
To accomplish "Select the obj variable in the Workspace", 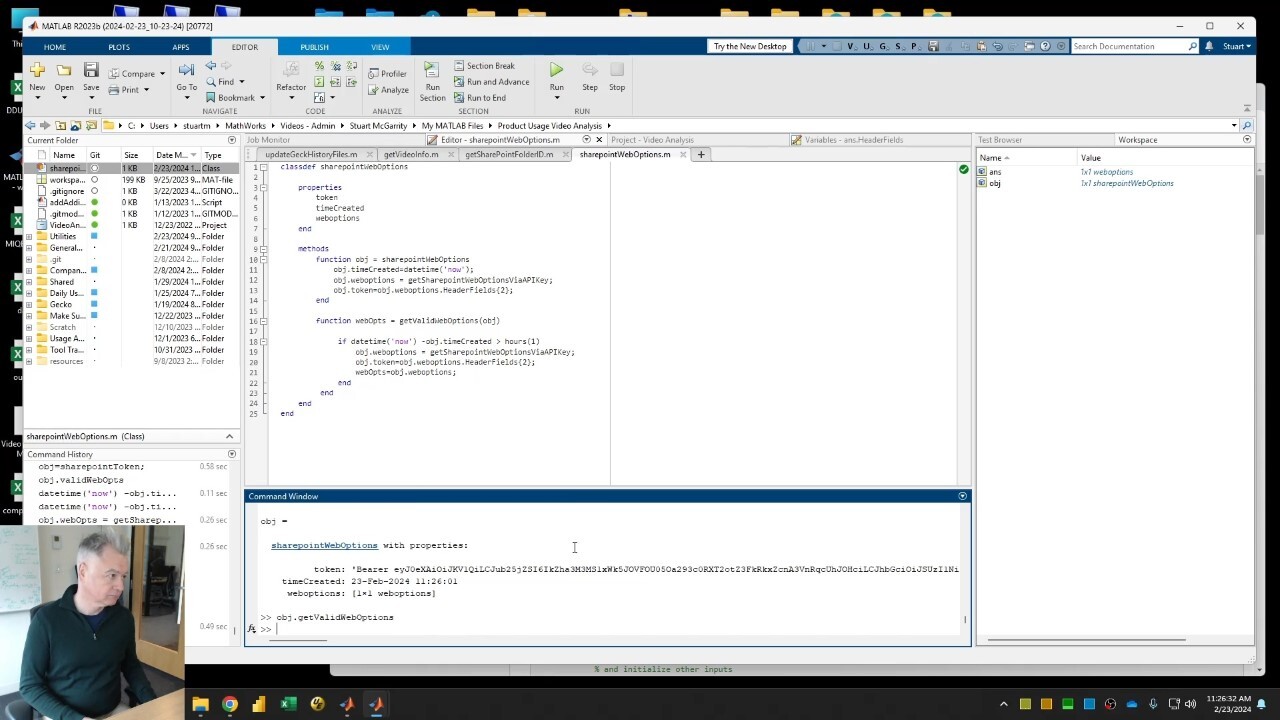I will [x=994, y=184].
